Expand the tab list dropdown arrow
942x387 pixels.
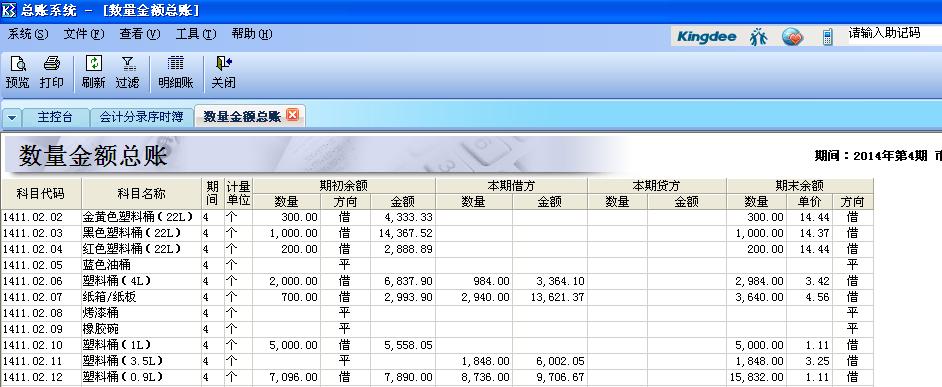tap(12, 118)
